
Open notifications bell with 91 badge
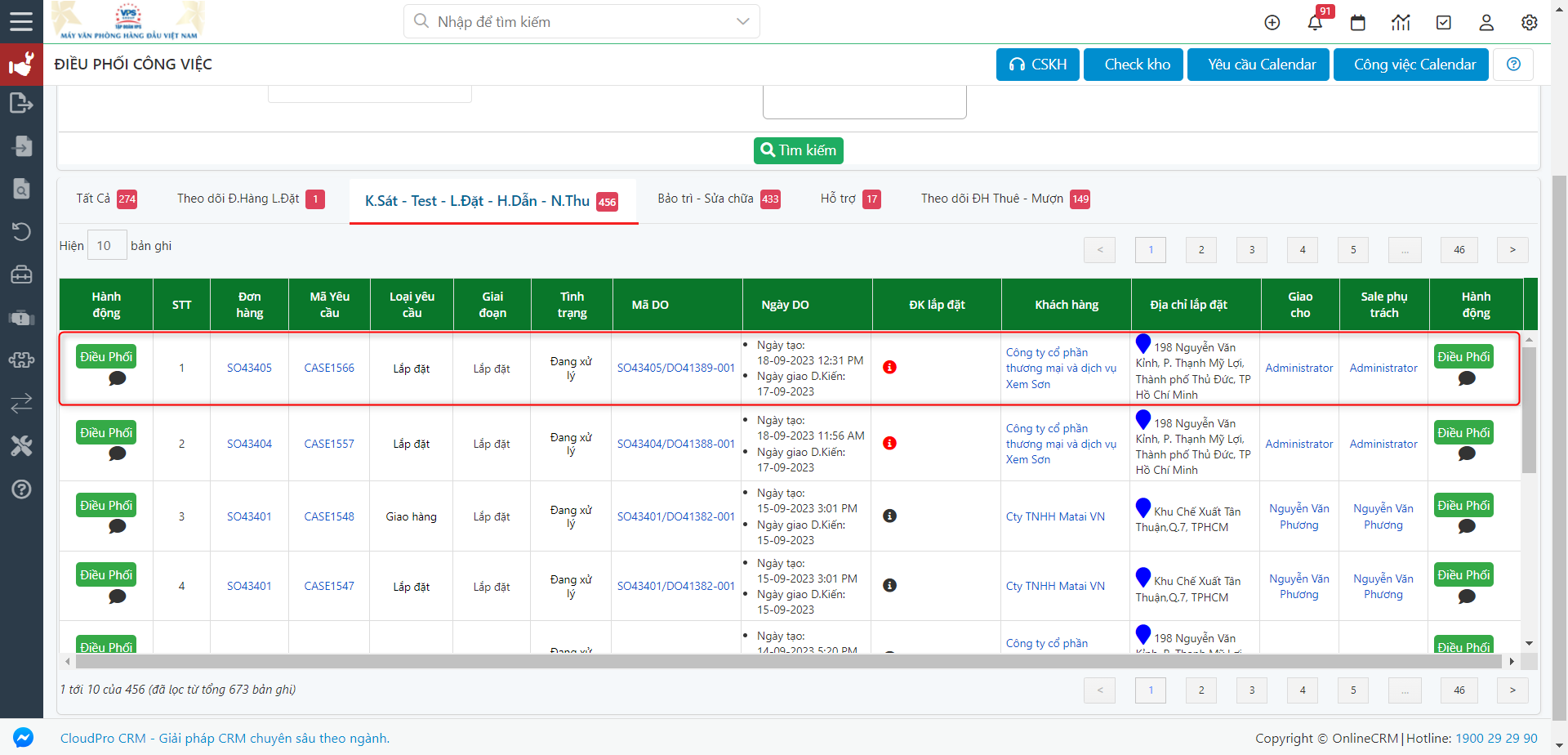[x=1315, y=23]
